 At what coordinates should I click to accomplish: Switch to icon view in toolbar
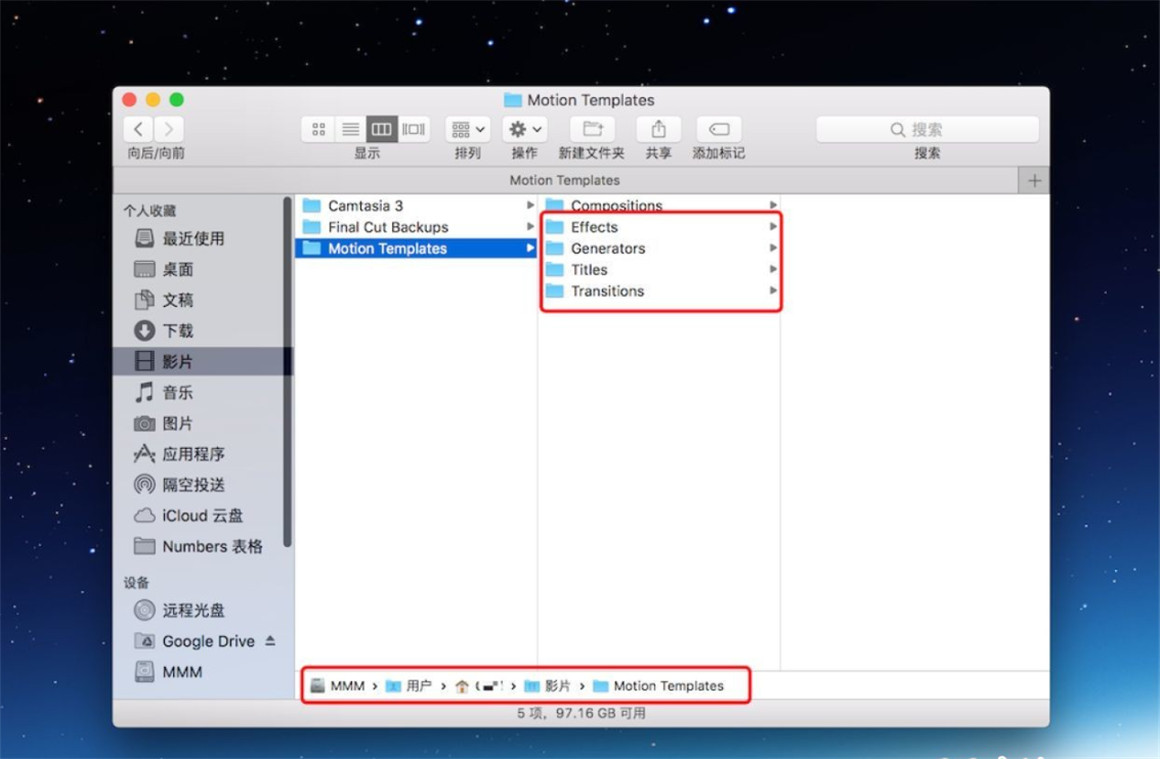[x=318, y=129]
